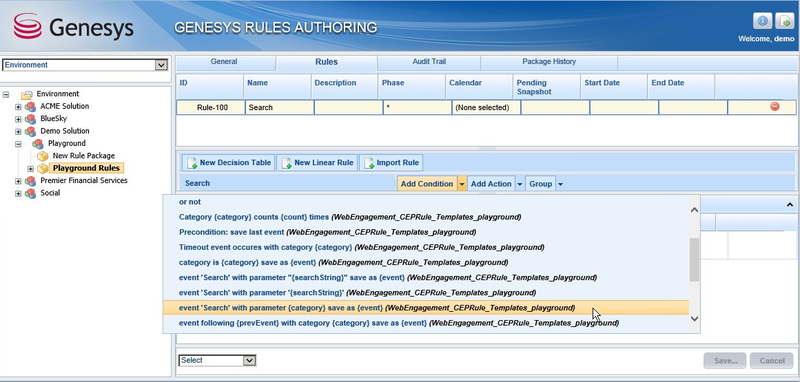Open the Group dropdown arrow

[560, 184]
